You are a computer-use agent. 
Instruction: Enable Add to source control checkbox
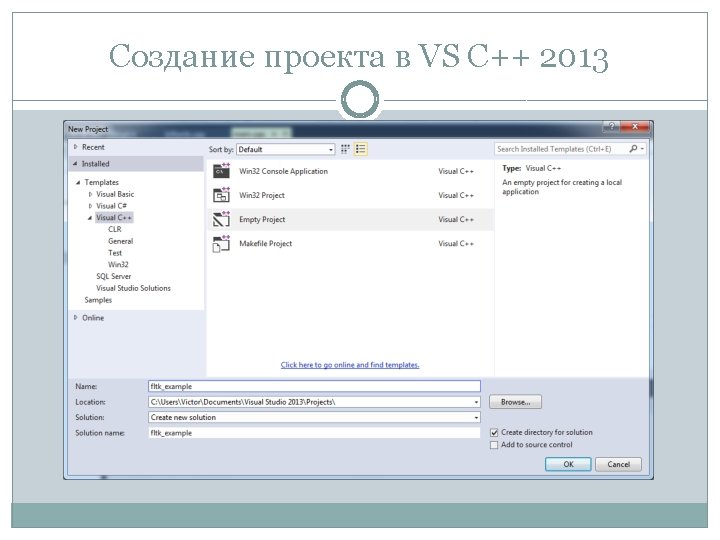click(494, 445)
